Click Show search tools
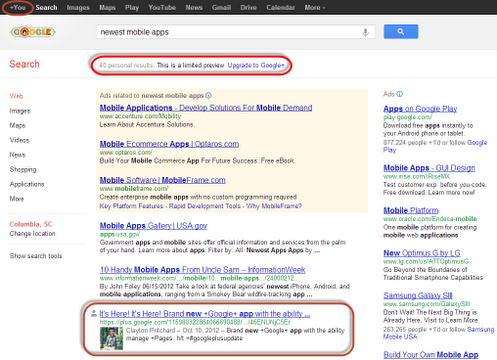 (x=36, y=256)
